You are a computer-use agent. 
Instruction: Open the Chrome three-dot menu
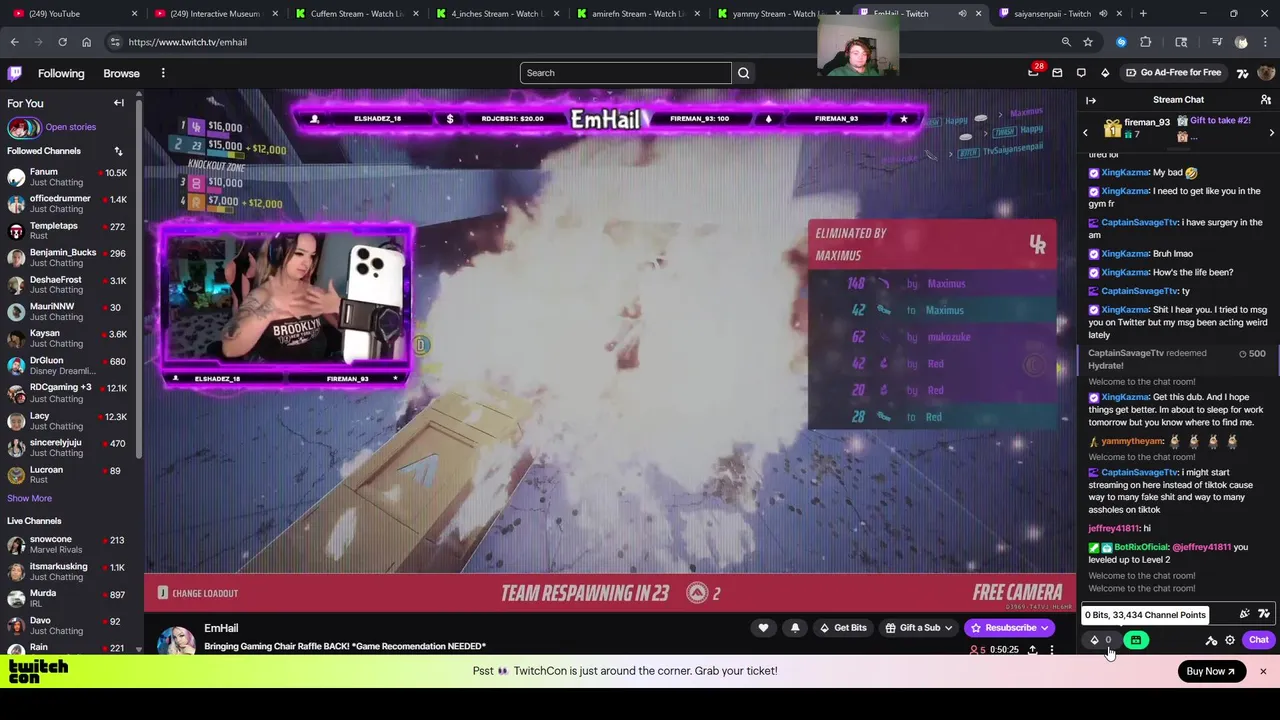coord(1266,42)
